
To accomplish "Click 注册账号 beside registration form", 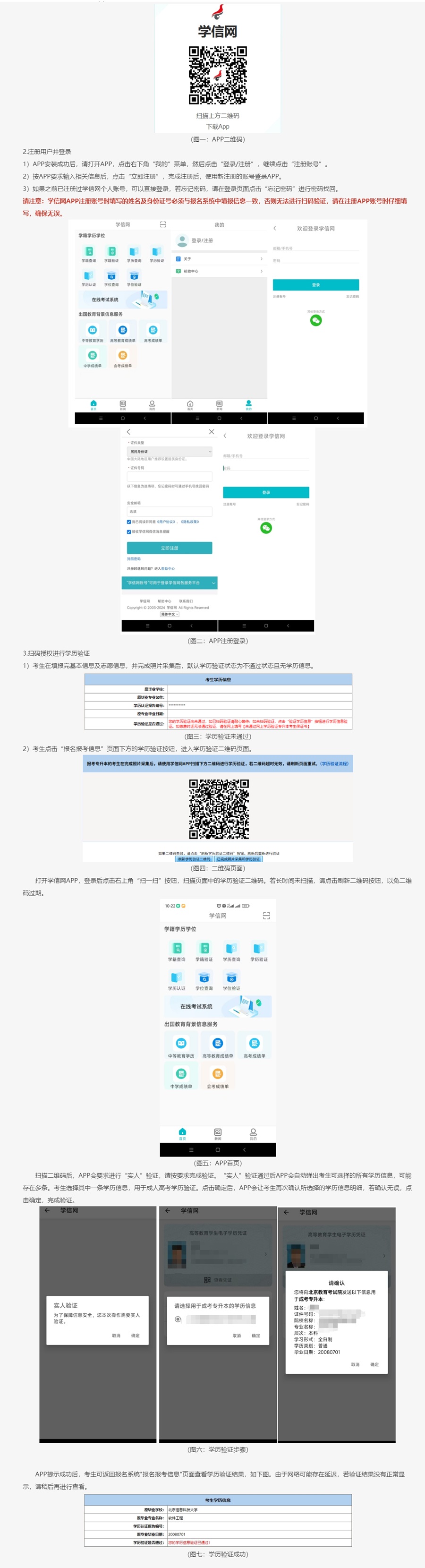I will point(229,504).
